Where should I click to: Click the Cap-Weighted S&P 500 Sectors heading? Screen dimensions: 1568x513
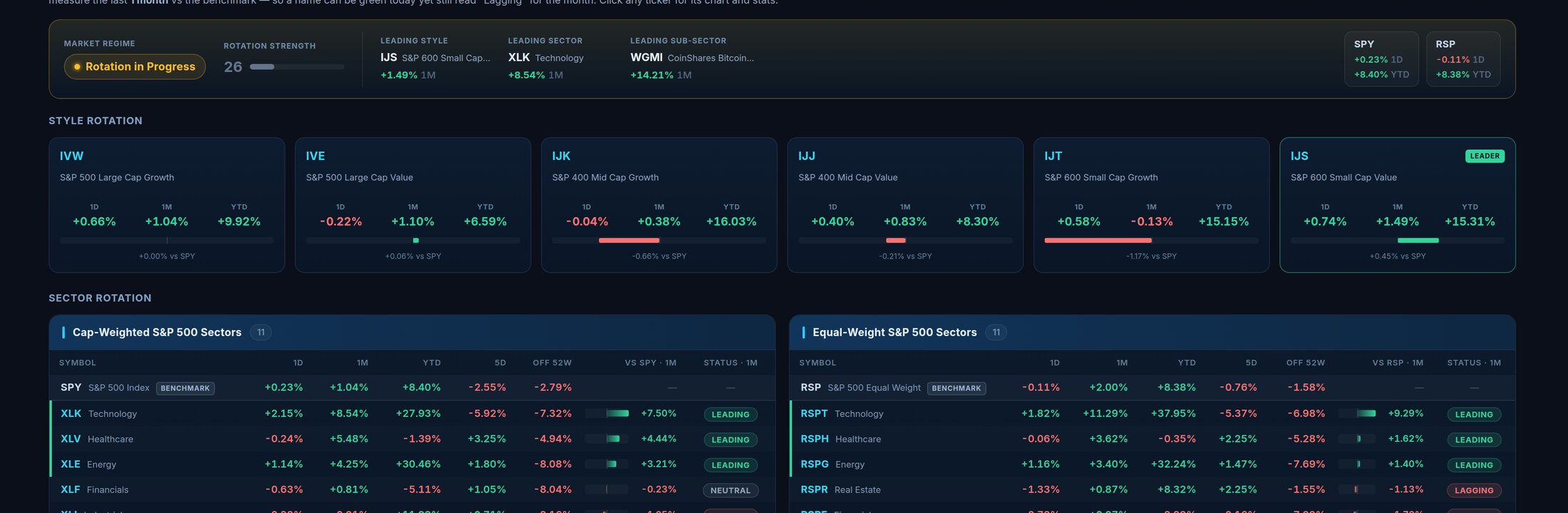click(x=157, y=333)
